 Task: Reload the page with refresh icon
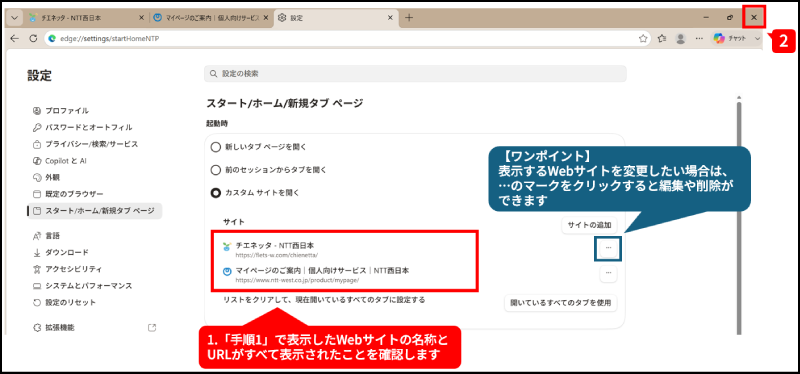pyautogui.click(x=33, y=38)
